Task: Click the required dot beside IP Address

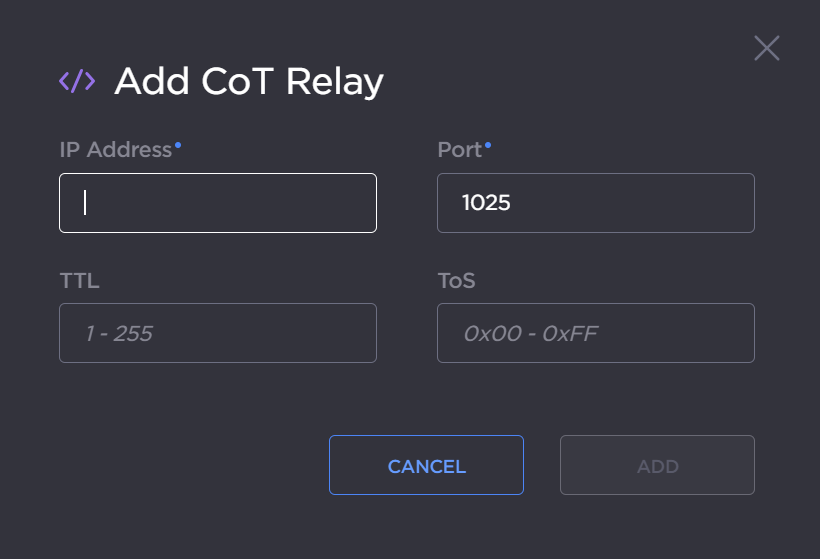Action: coord(178,145)
